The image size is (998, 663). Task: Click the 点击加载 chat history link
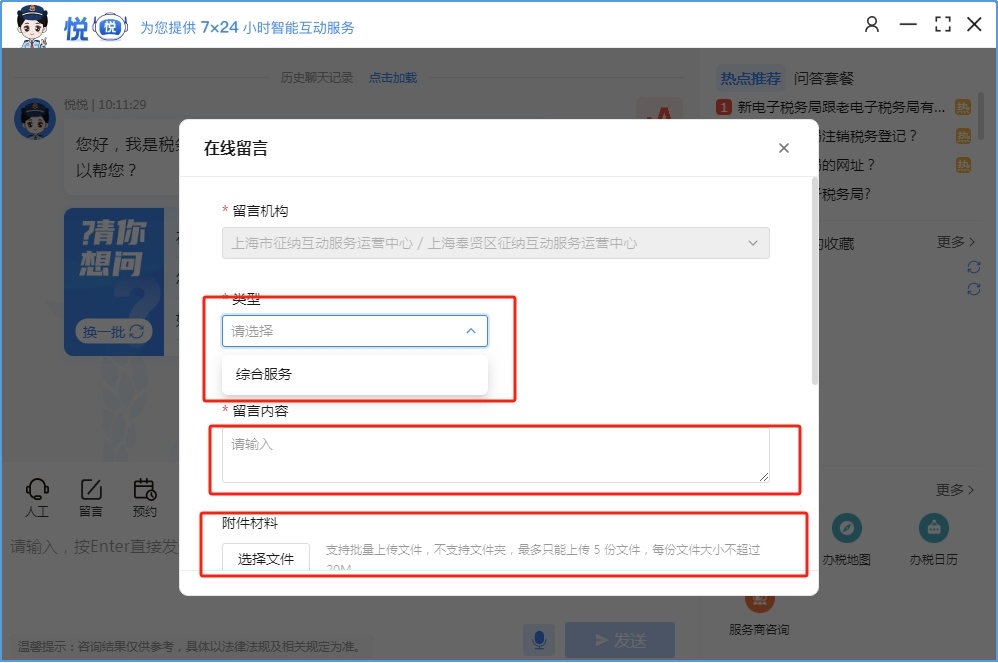click(392, 77)
